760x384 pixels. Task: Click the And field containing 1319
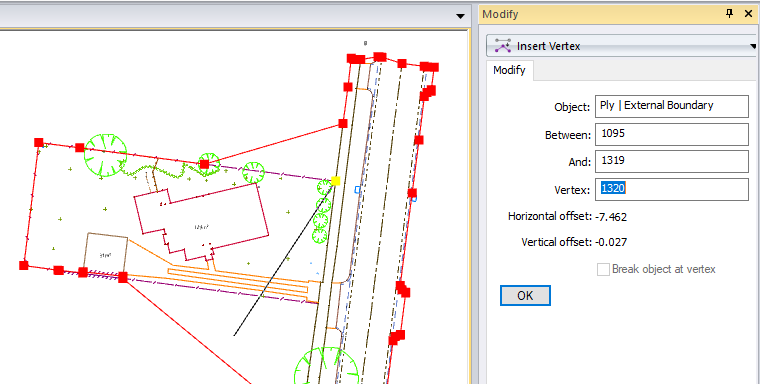672,161
